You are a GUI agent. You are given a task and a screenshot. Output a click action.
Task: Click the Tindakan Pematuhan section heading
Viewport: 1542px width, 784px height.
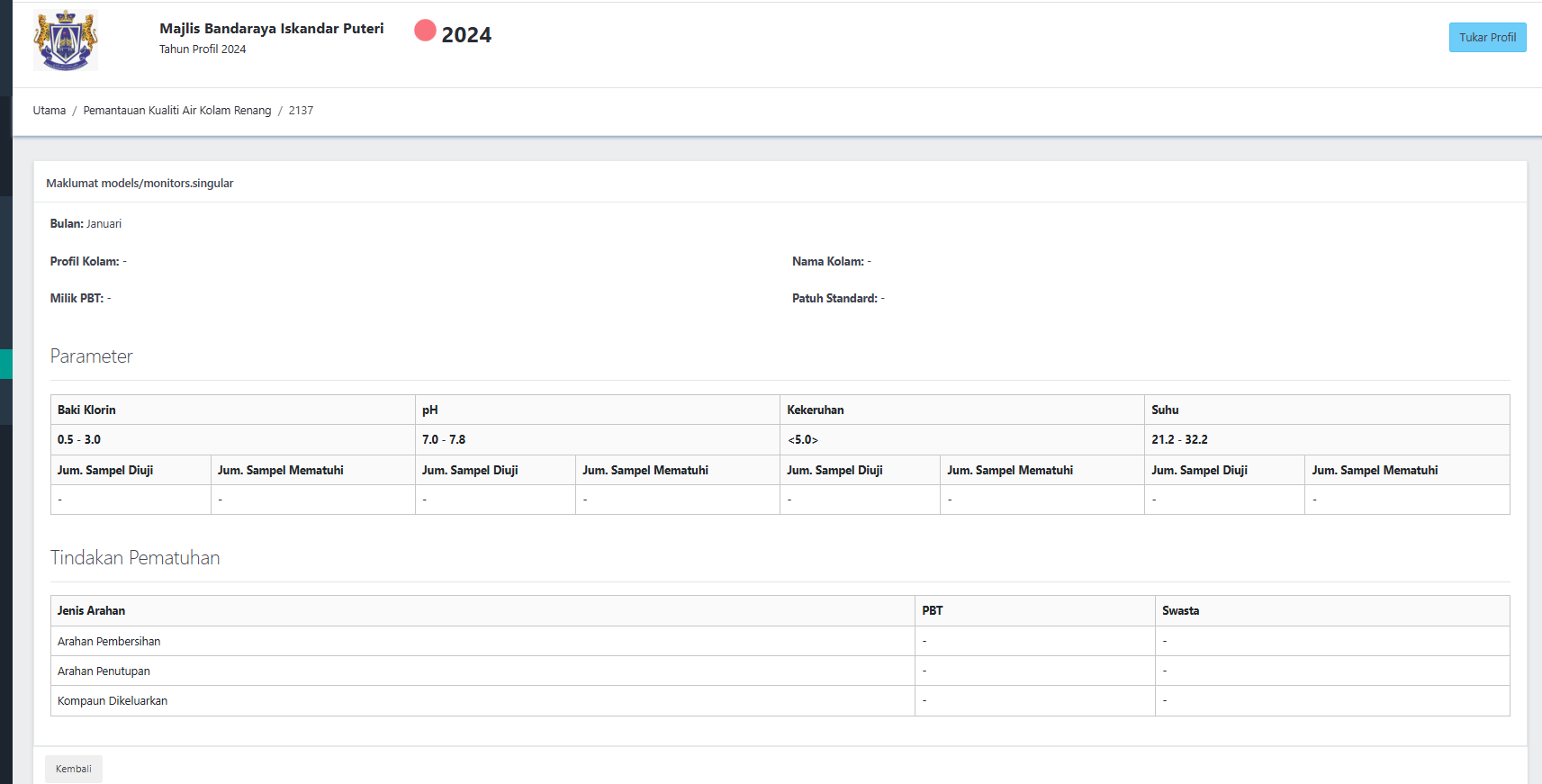pyautogui.click(x=135, y=558)
